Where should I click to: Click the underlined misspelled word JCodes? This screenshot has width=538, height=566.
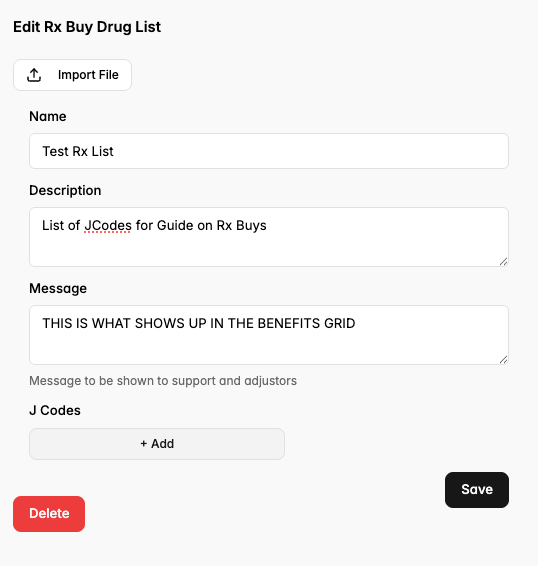pyautogui.click(x=108, y=226)
